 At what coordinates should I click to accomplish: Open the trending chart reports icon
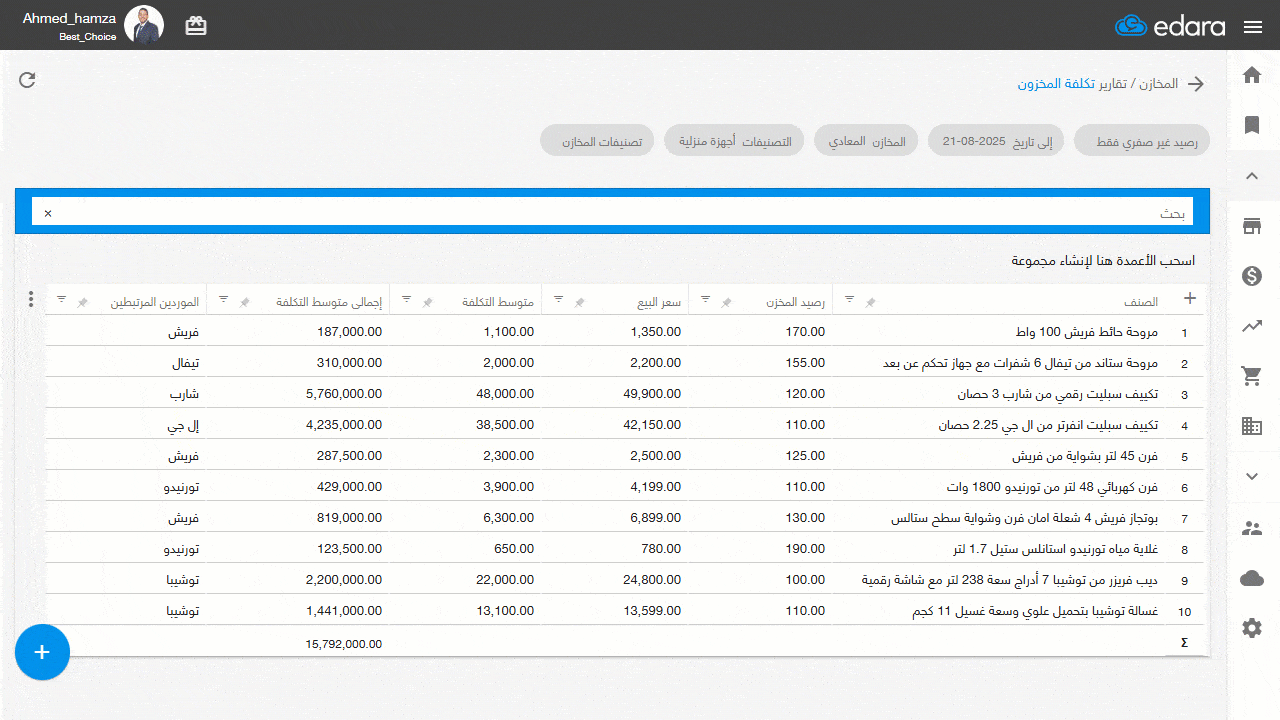coord(1251,326)
